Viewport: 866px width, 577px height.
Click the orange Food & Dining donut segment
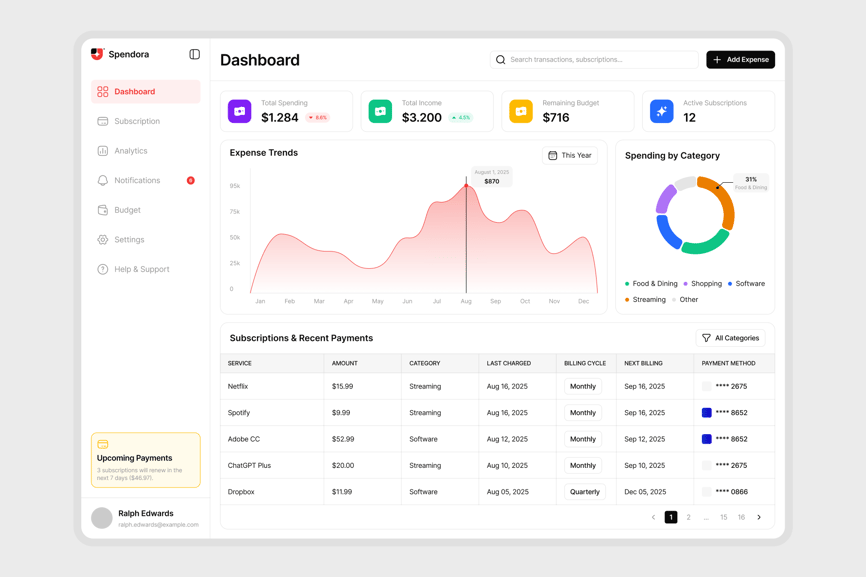pos(726,205)
